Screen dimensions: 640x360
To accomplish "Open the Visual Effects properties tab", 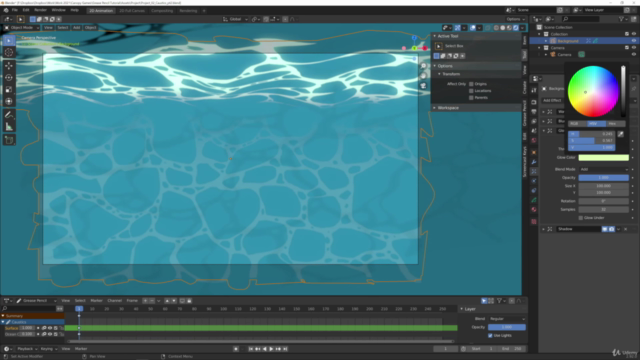I will [x=533, y=171].
